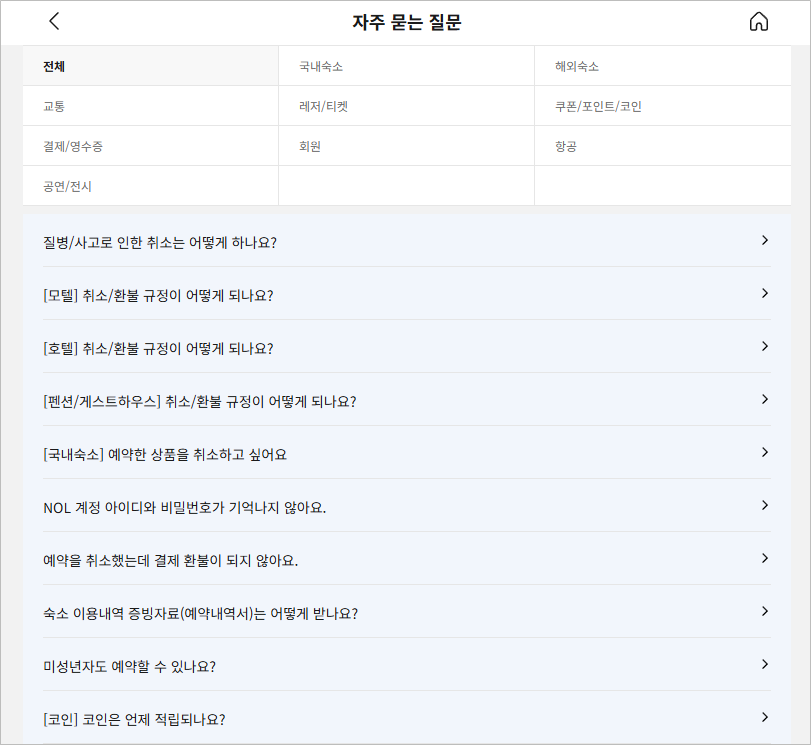Image resolution: width=811 pixels, height=745 pixels.
Task: Open the NOL 계정 아이디/비밀번호 FAQ
Action: coord(405,505)
